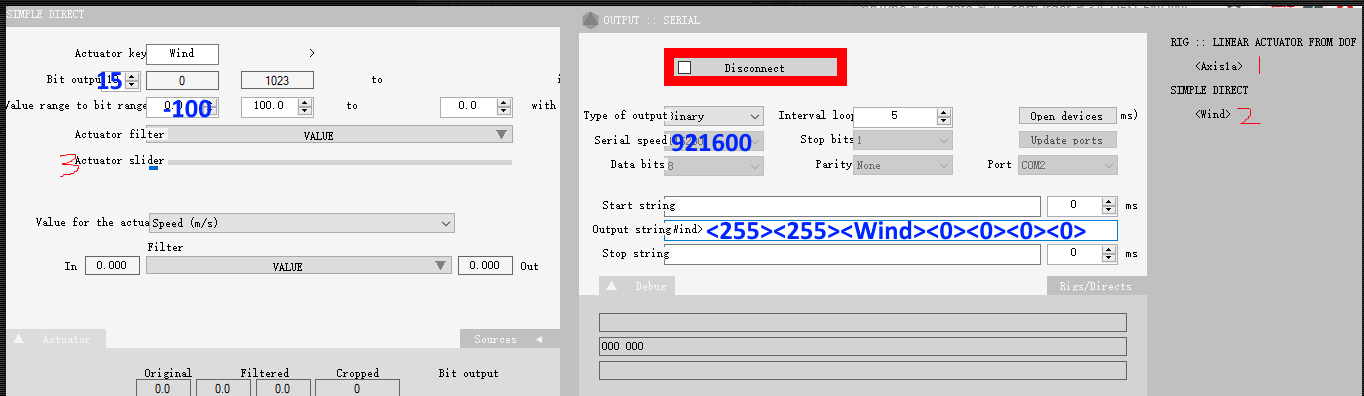Open the Data bits dropdown
The image size is (1364, 396).
(714, 165)
